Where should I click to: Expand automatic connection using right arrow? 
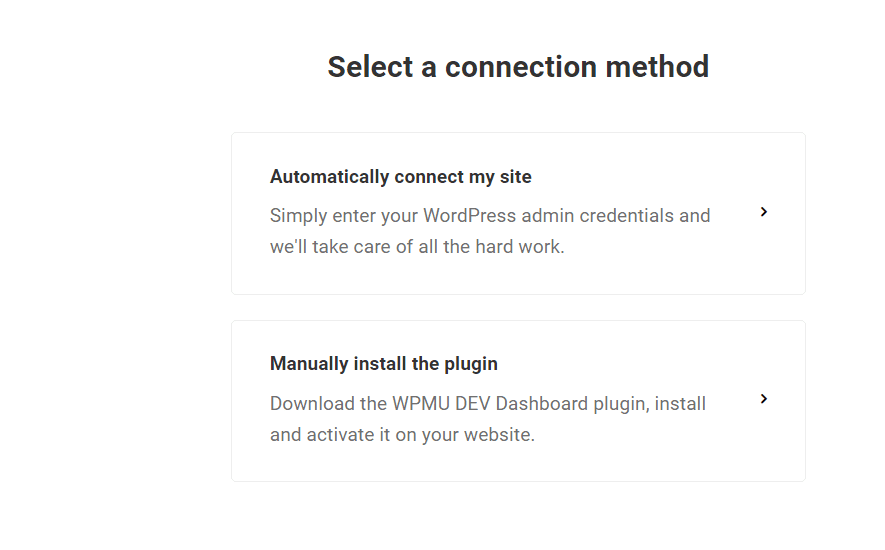[x=764, y=212]
